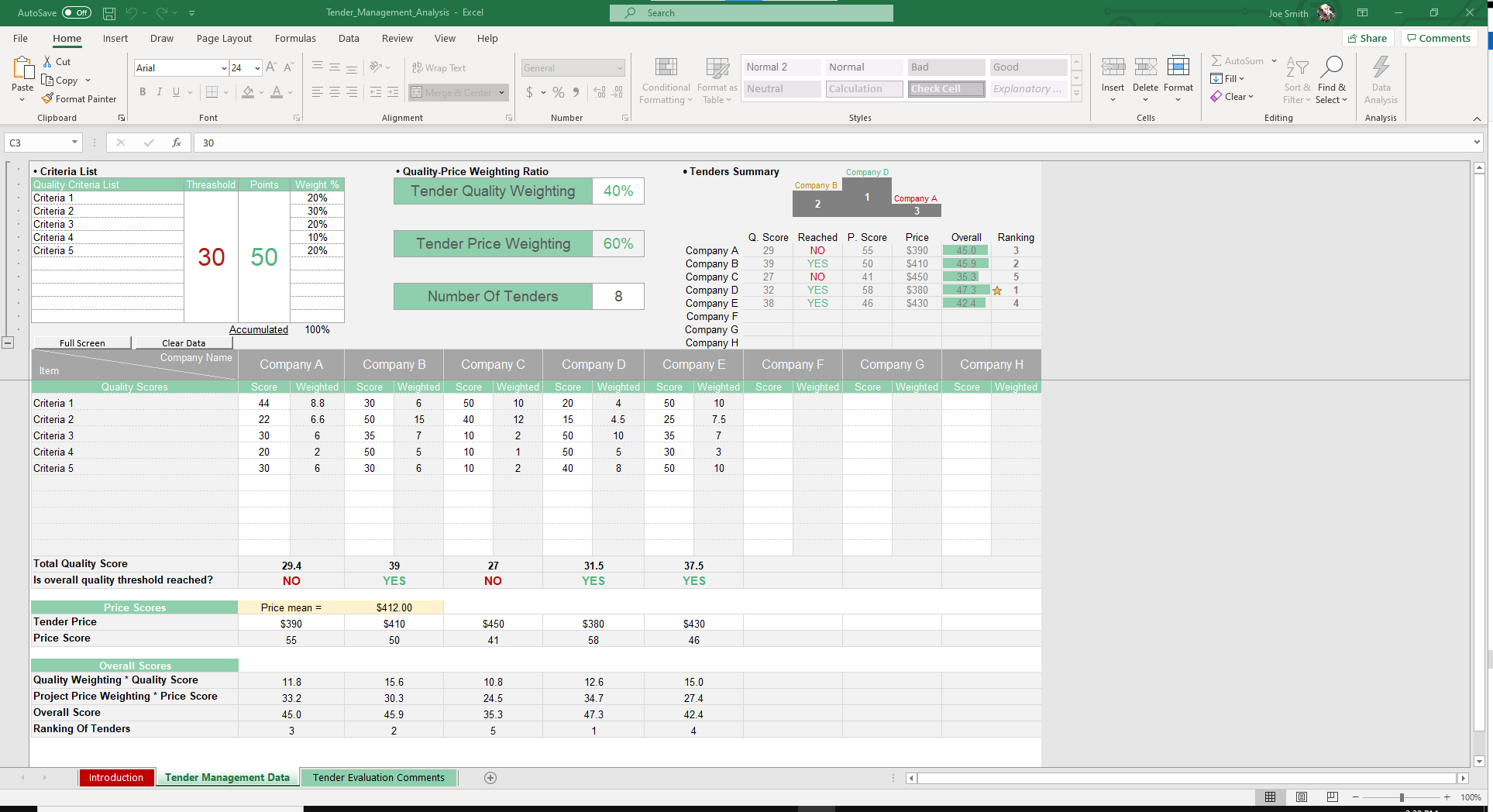Open the font name dropdown
Screen dimensions: 1493x812
point(224,68)
